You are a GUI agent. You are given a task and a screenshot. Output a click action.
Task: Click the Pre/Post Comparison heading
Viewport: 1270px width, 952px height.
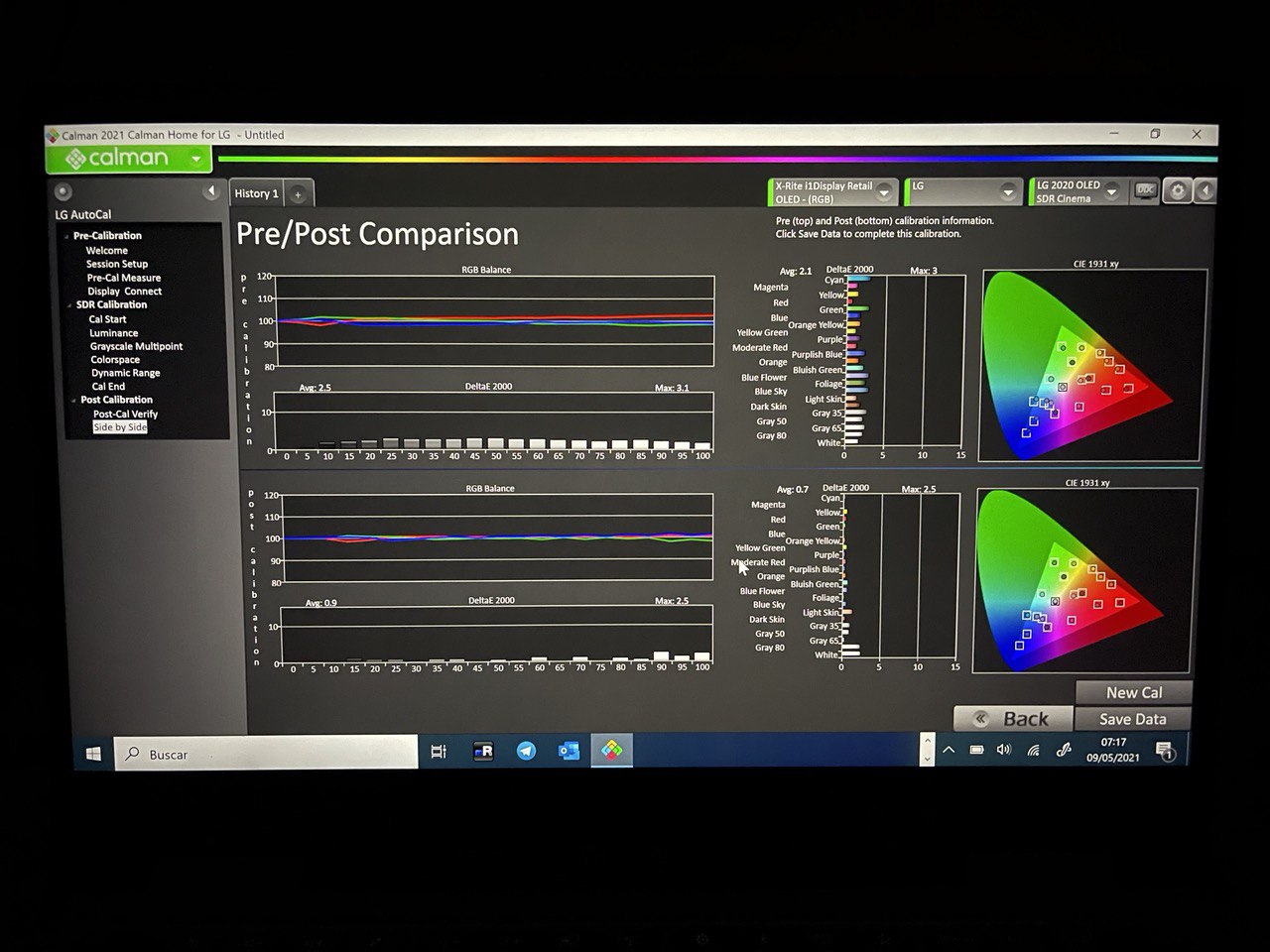377,234
